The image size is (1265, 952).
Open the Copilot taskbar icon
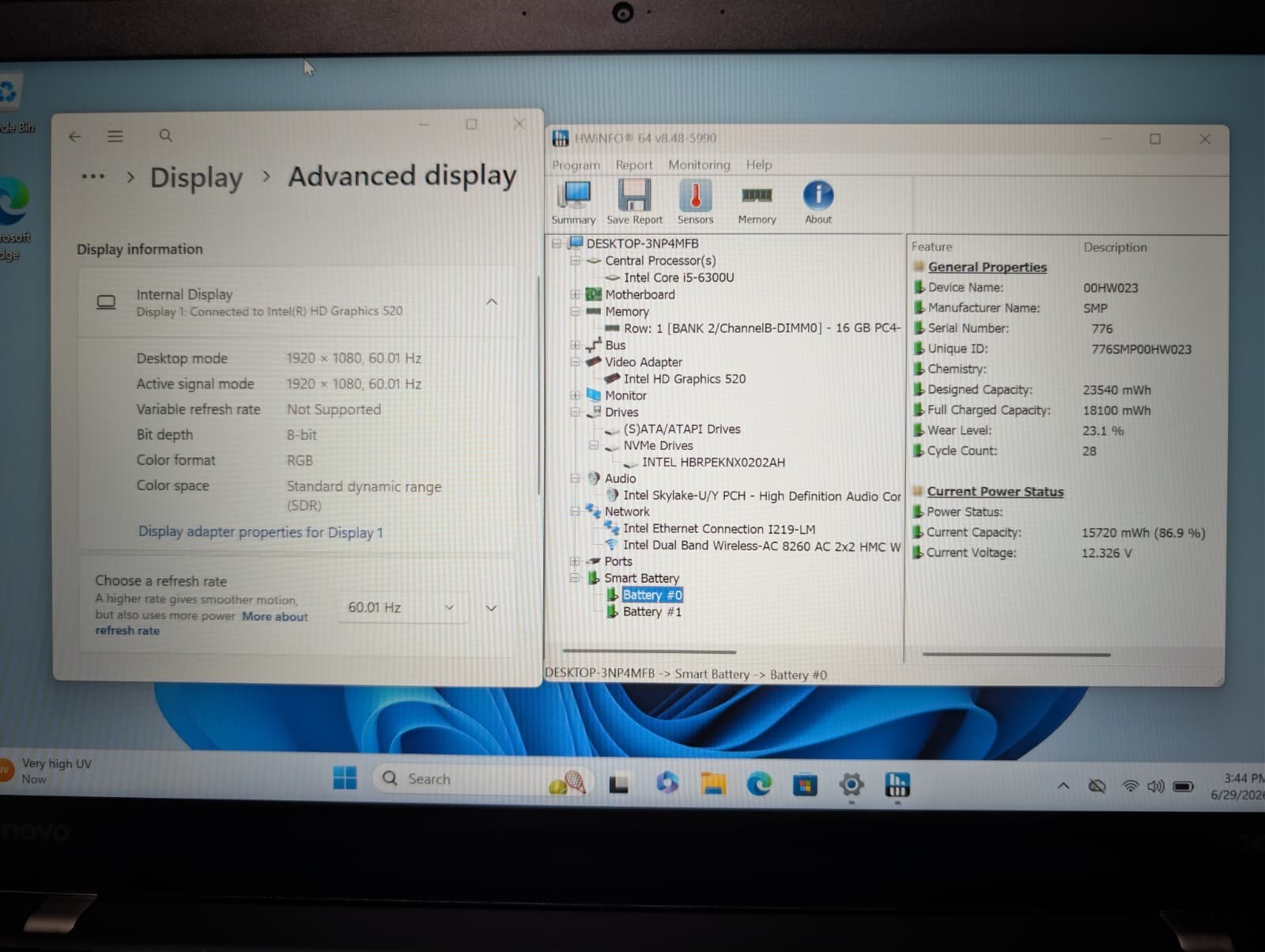[667, 783]
